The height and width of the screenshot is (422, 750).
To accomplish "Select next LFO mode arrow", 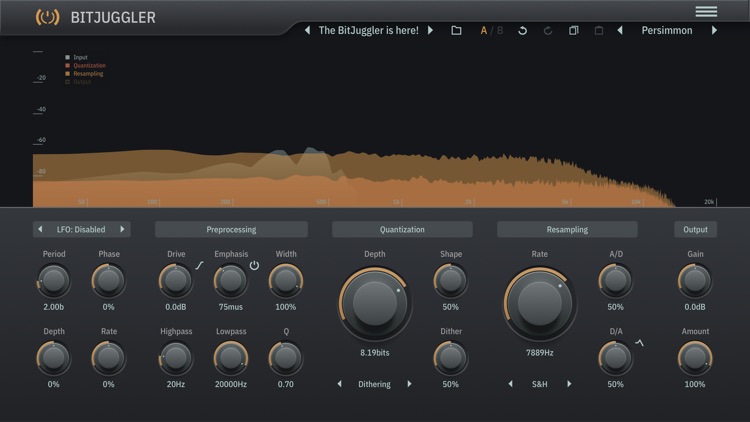I will pyautogui.click(x=122, y=229).
